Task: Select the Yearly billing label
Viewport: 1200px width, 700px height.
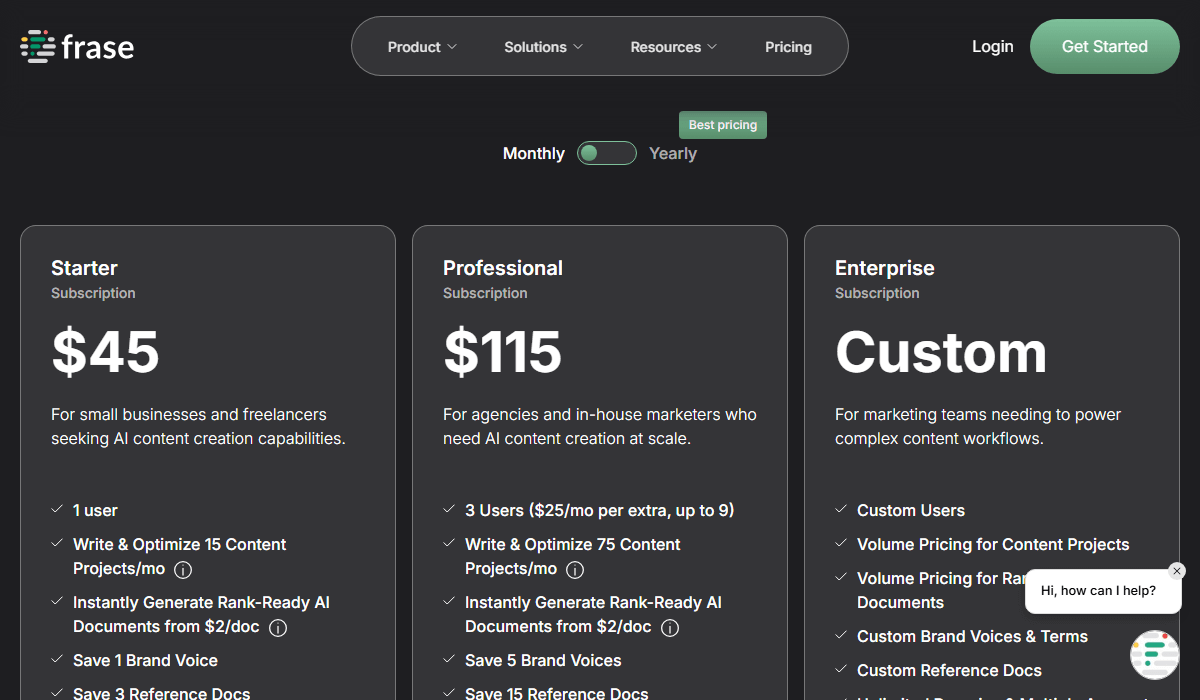Action: pyautogui.click(x=673, y=153)
